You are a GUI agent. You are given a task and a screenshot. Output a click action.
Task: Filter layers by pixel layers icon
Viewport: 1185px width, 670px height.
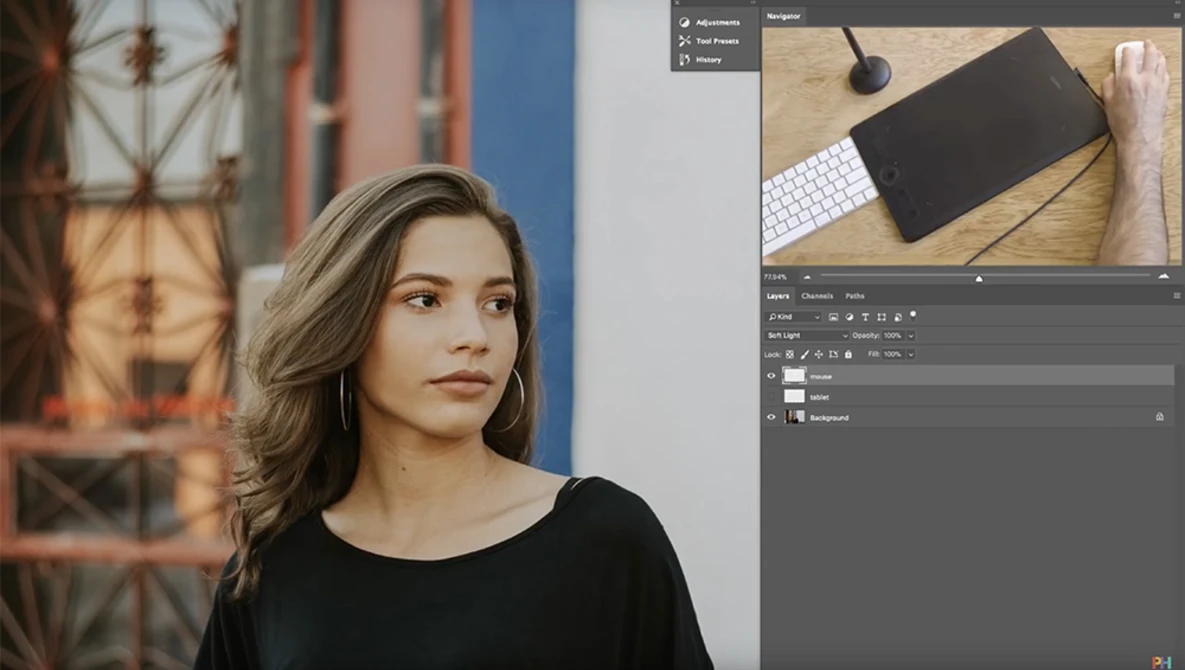(834, 317)
